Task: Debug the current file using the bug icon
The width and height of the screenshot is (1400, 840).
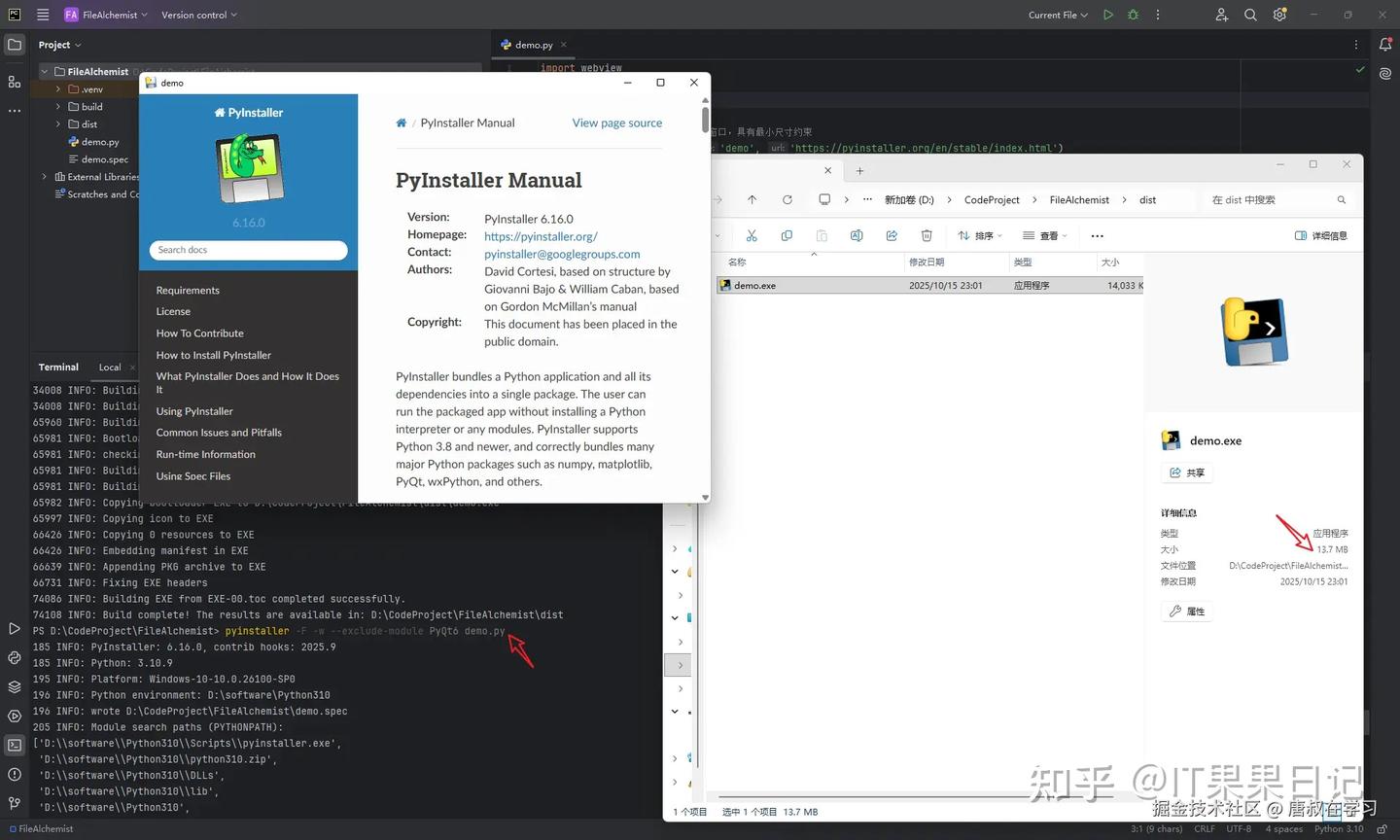Action: click(1133, 15)
